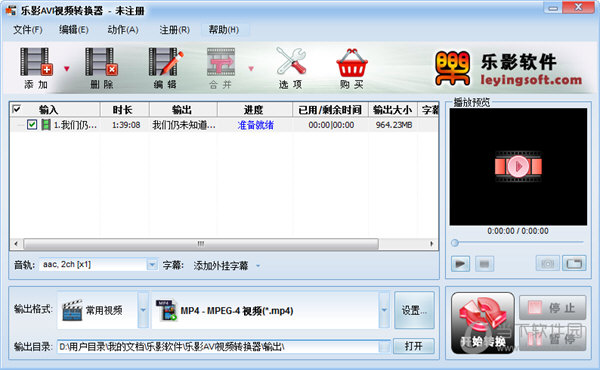
Task: Click the scroll right arrow of file list
Action: tap(432, 243)
